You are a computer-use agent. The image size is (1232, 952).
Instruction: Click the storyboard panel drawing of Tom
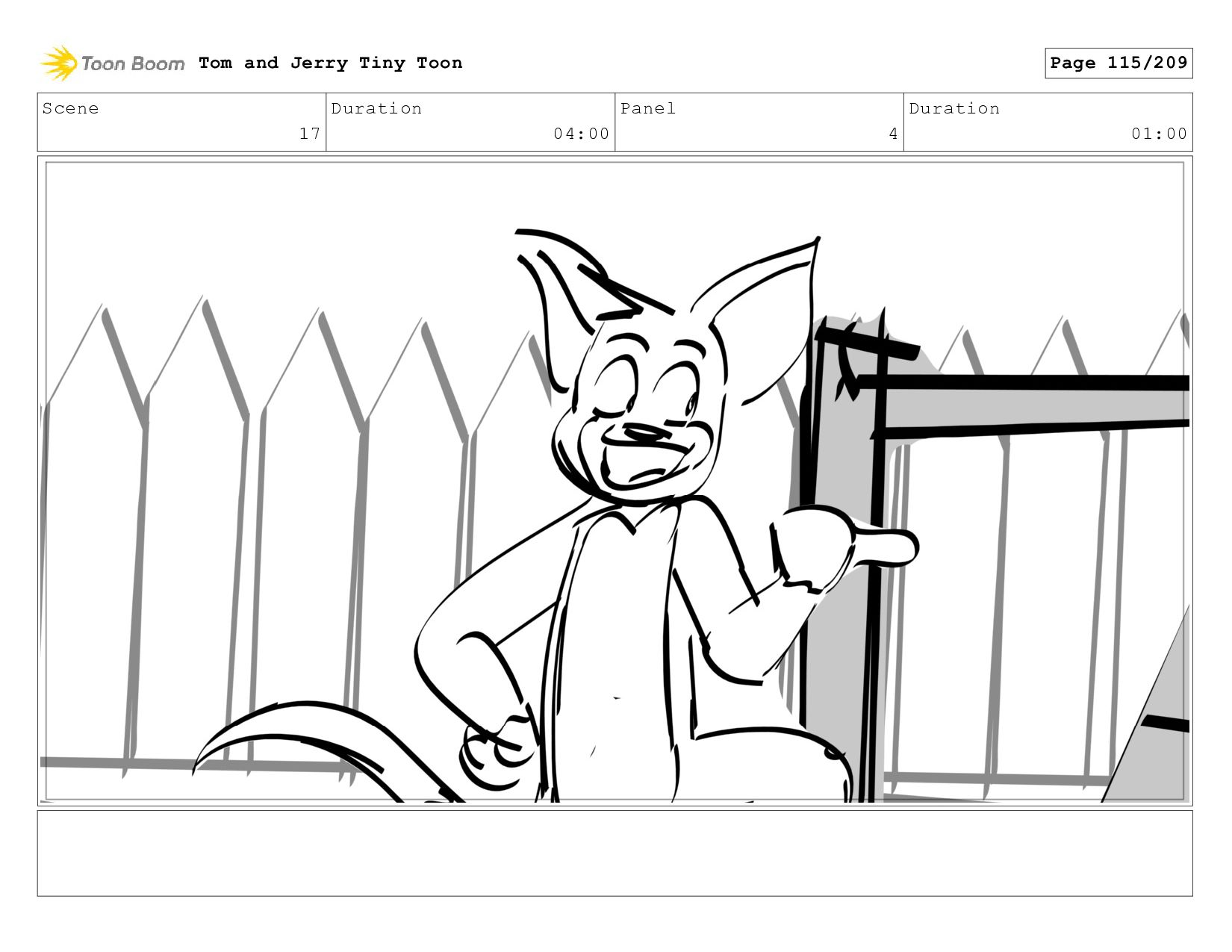click(615, 481)
